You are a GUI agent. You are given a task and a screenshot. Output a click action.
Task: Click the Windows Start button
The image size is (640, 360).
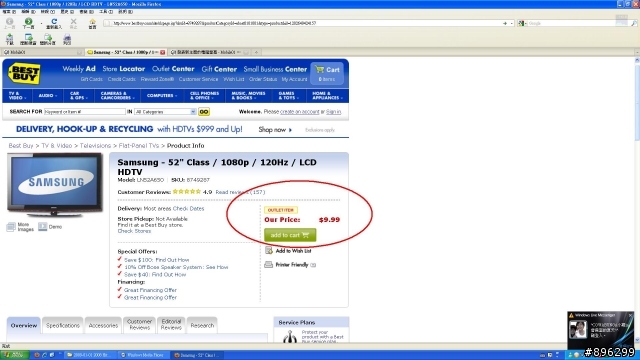pos(14,355)
